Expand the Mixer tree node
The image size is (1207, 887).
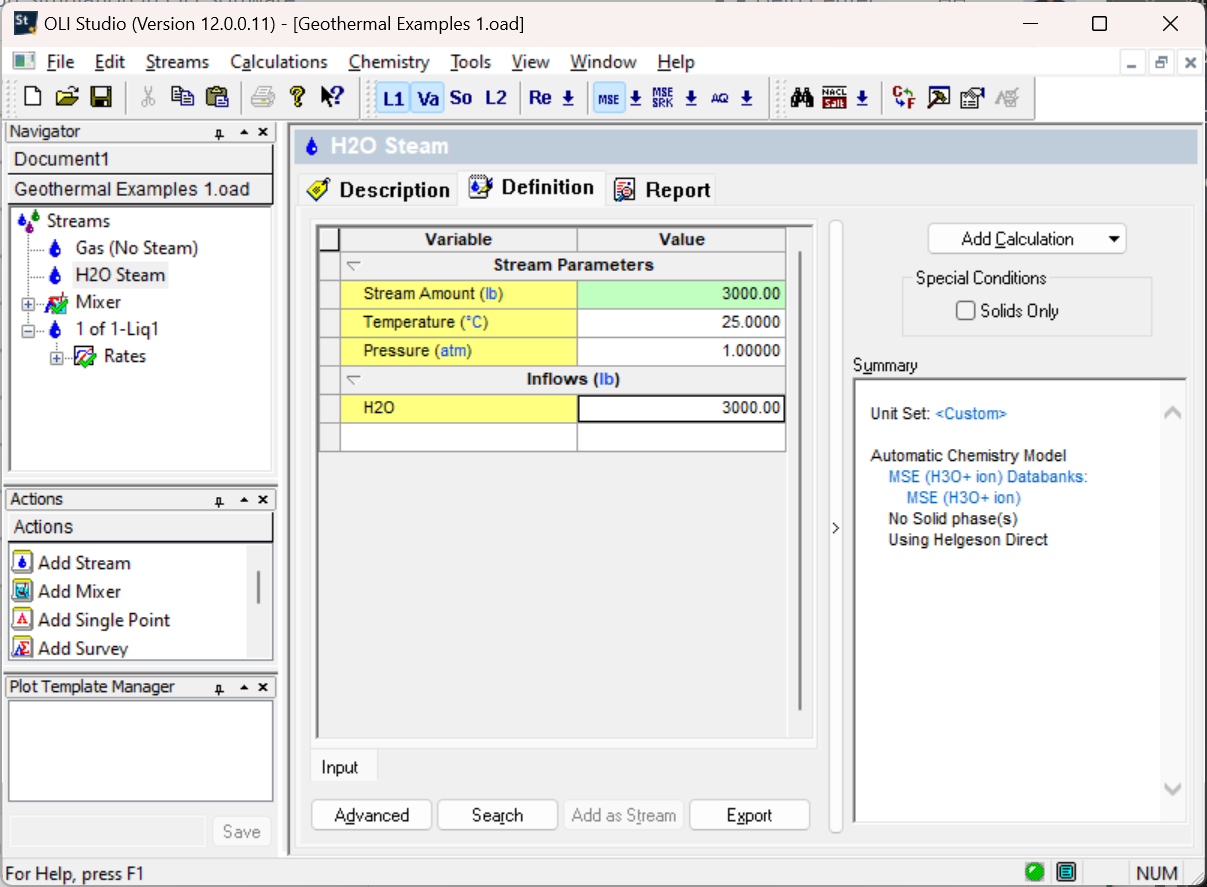pos(27,303)
